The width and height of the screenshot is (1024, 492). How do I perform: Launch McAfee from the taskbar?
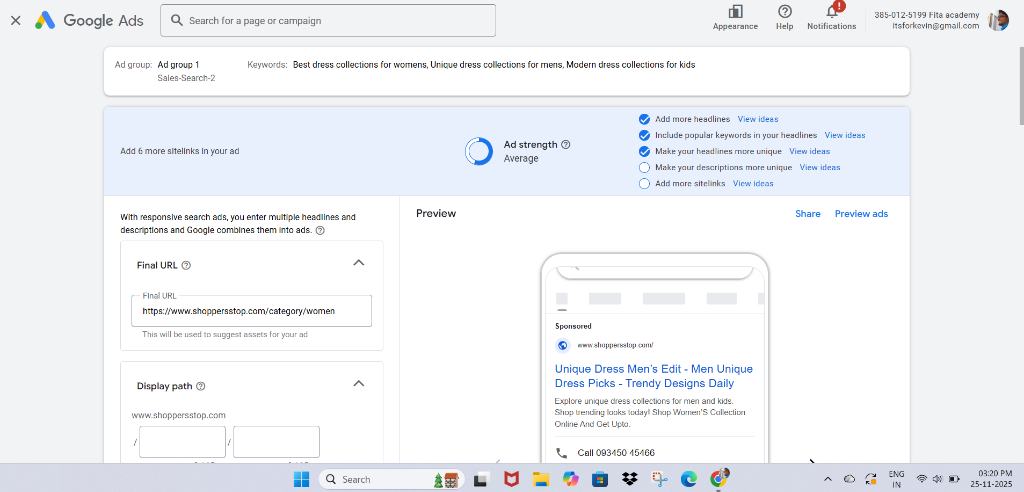511,479
